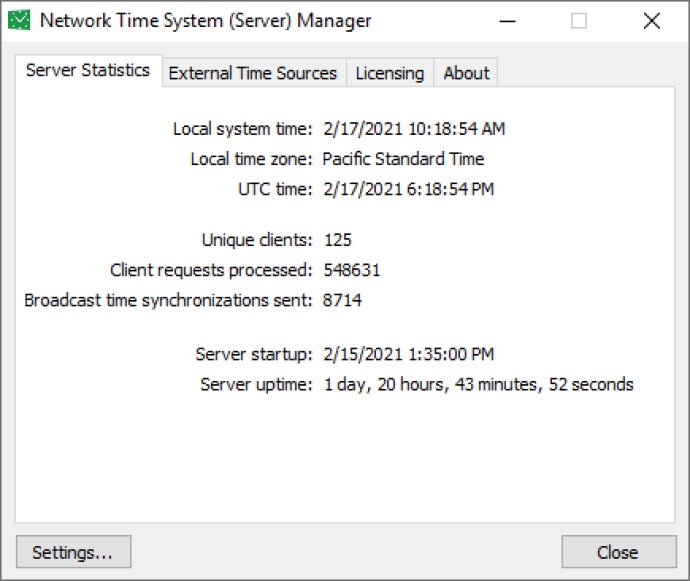Minimize the Manager window
690x581 pixels.
(507, 21)
